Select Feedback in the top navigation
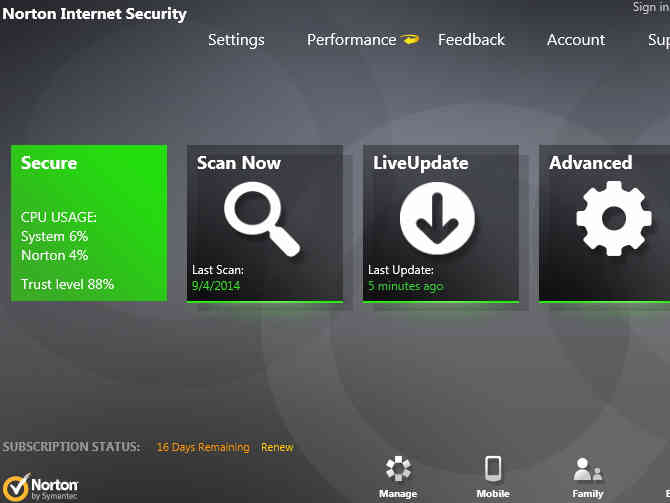The width and height of the screenshot is (670, 503). 471,40
